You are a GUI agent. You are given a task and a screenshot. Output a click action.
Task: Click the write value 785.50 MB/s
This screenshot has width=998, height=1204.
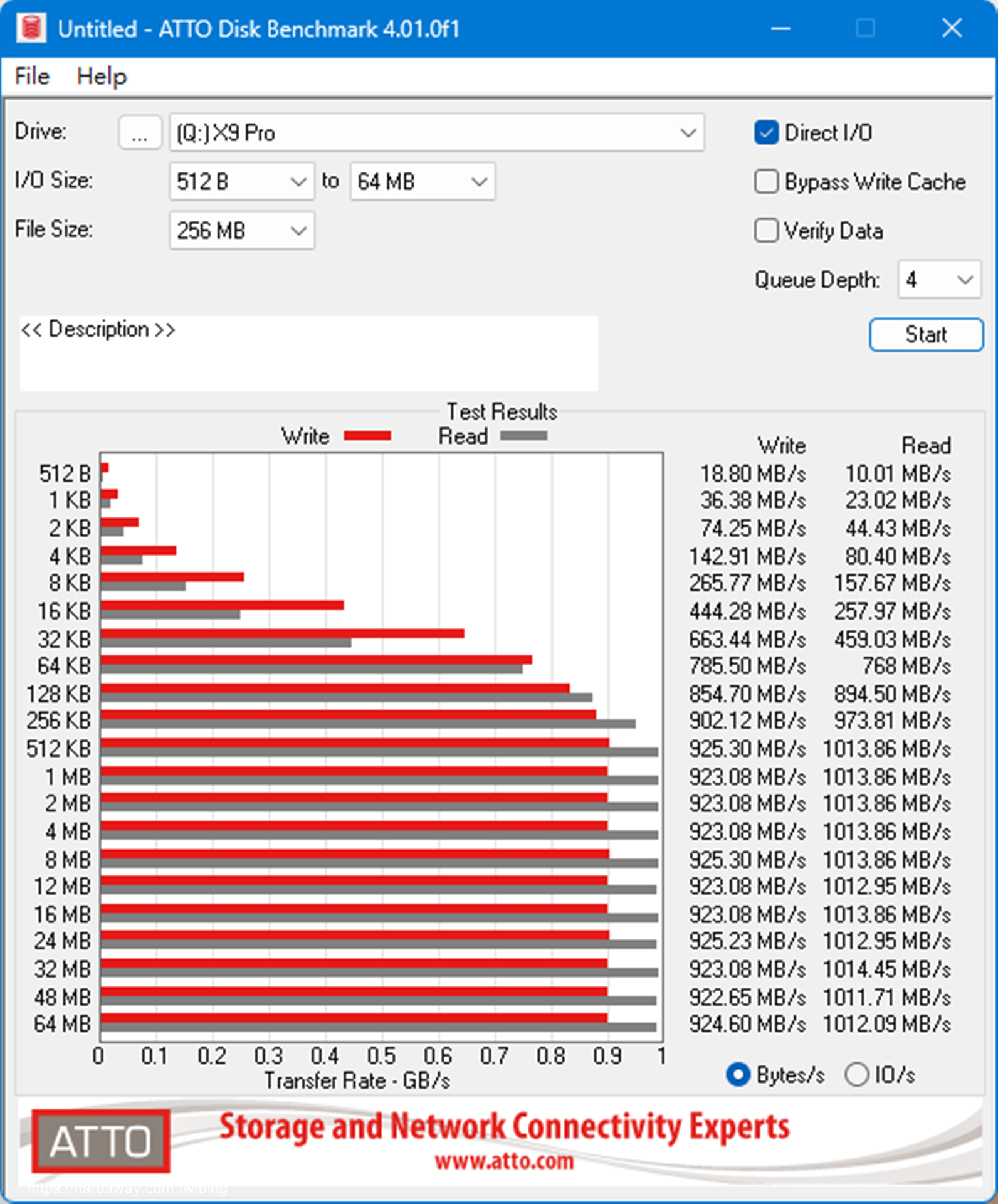pos(747,666)
